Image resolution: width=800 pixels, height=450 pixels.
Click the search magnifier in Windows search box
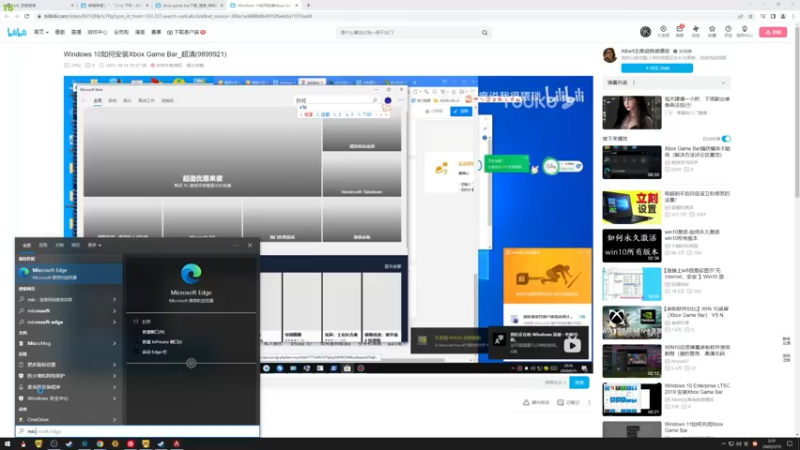click(21, 431)
